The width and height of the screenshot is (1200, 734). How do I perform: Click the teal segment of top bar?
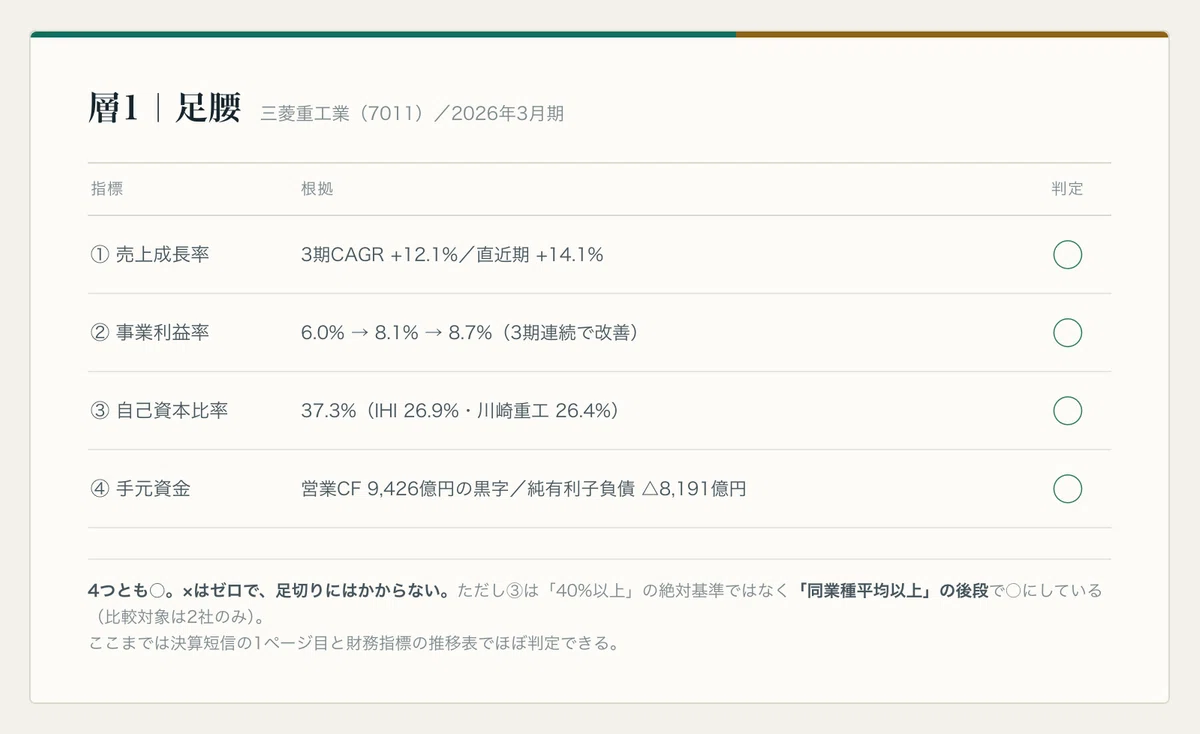point(383,34)
